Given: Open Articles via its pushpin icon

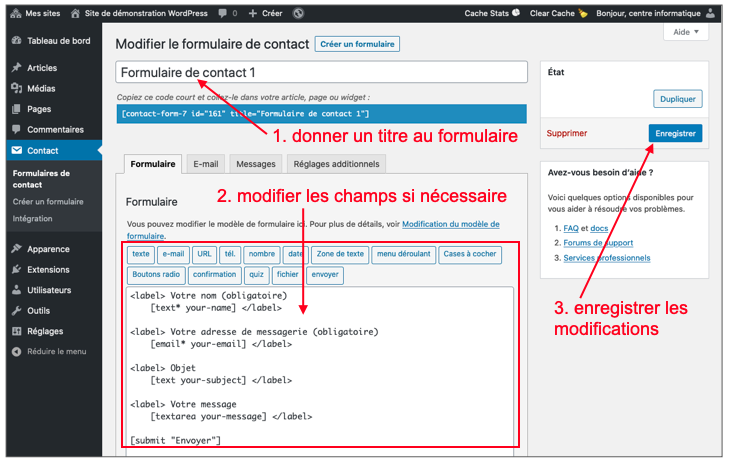Looking at the screenshot, I should pos(16,68).
